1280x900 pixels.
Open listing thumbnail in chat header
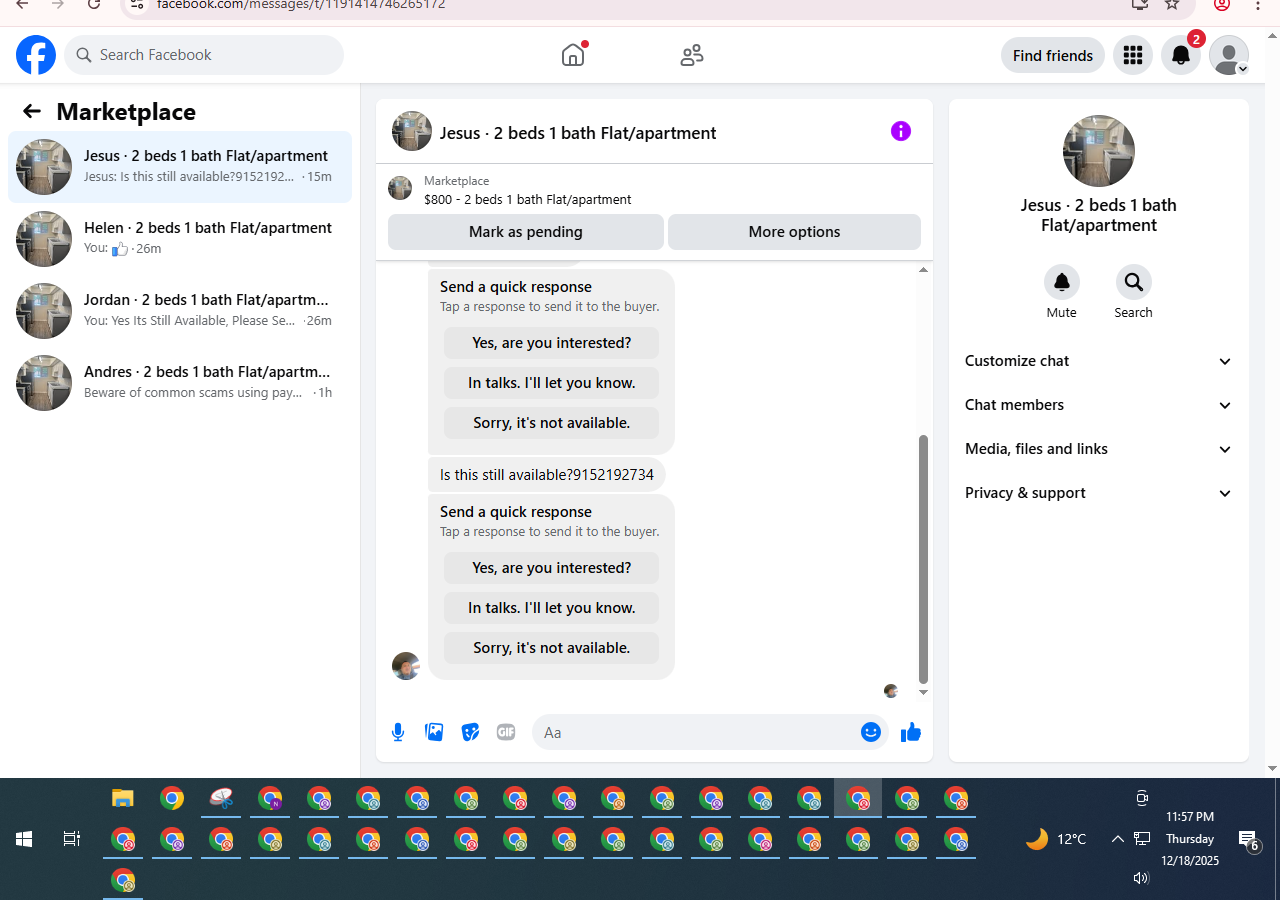(x=412, y=131)
